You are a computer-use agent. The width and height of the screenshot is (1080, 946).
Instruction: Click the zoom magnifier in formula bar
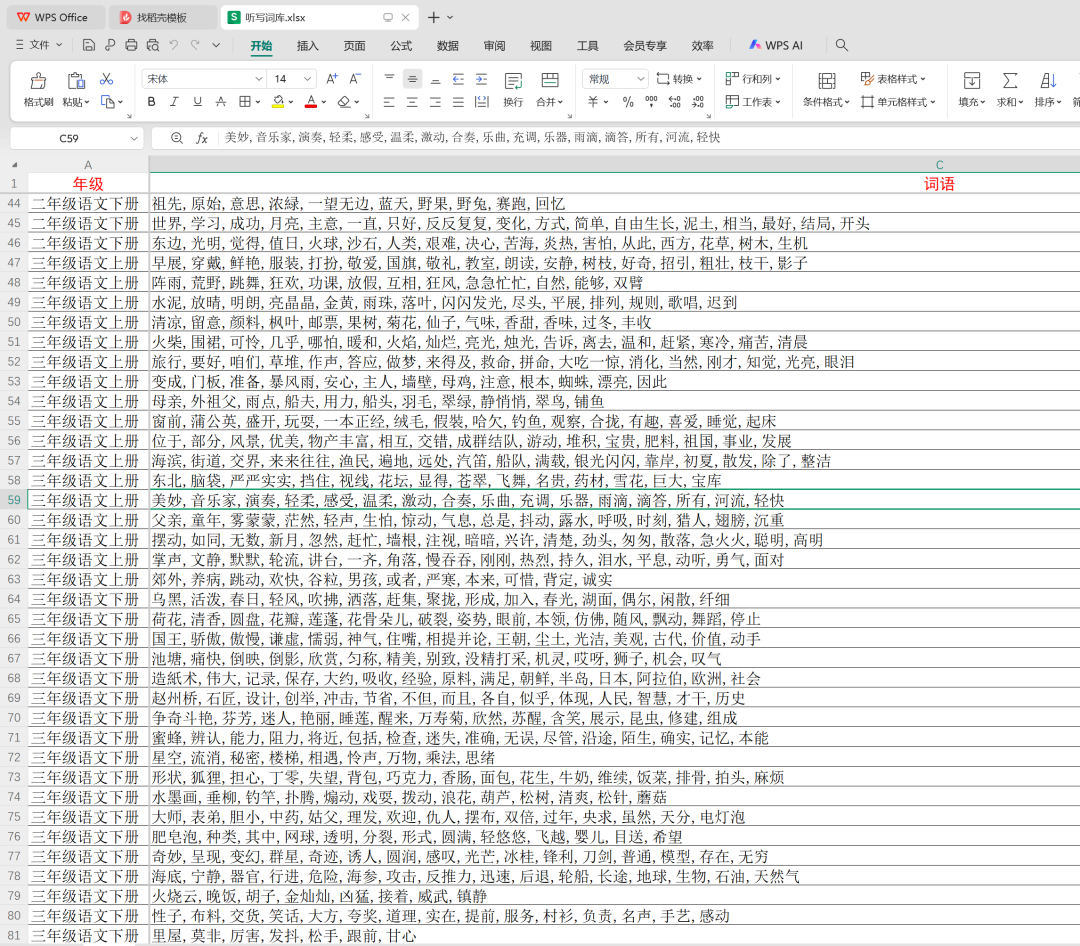coord(177,138)
